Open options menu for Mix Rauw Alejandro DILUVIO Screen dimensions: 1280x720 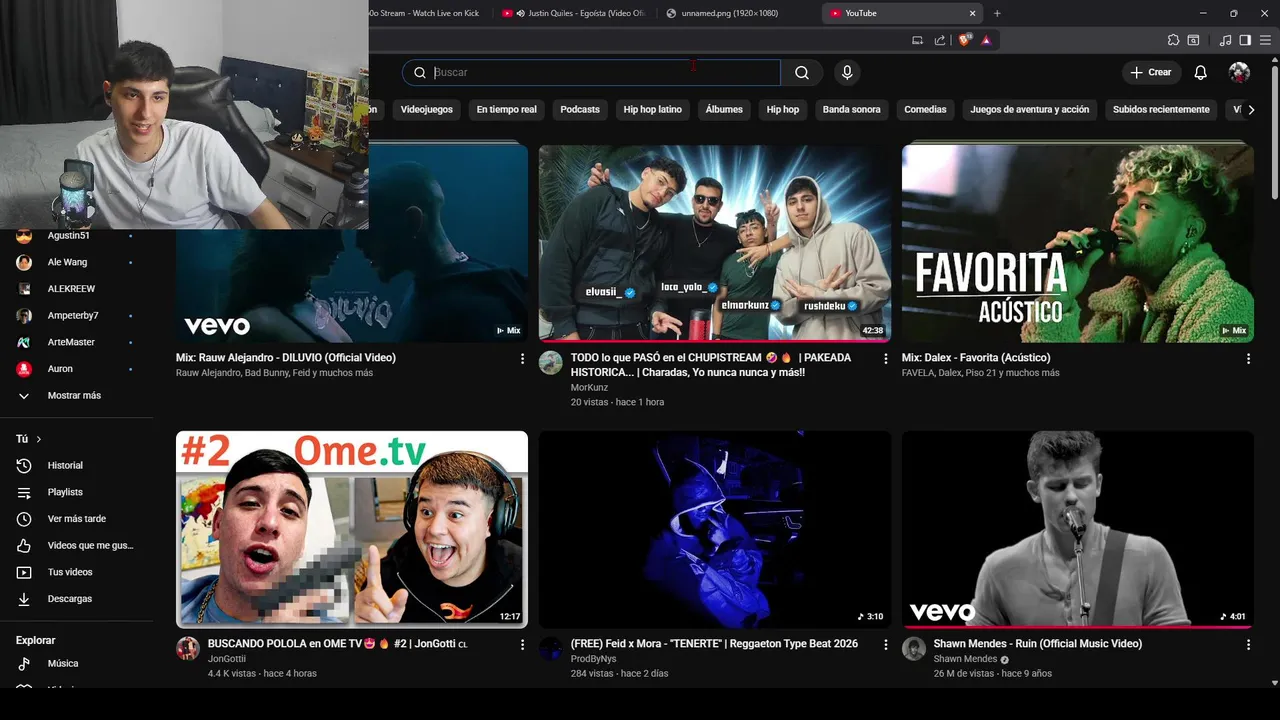click(522, 358)
